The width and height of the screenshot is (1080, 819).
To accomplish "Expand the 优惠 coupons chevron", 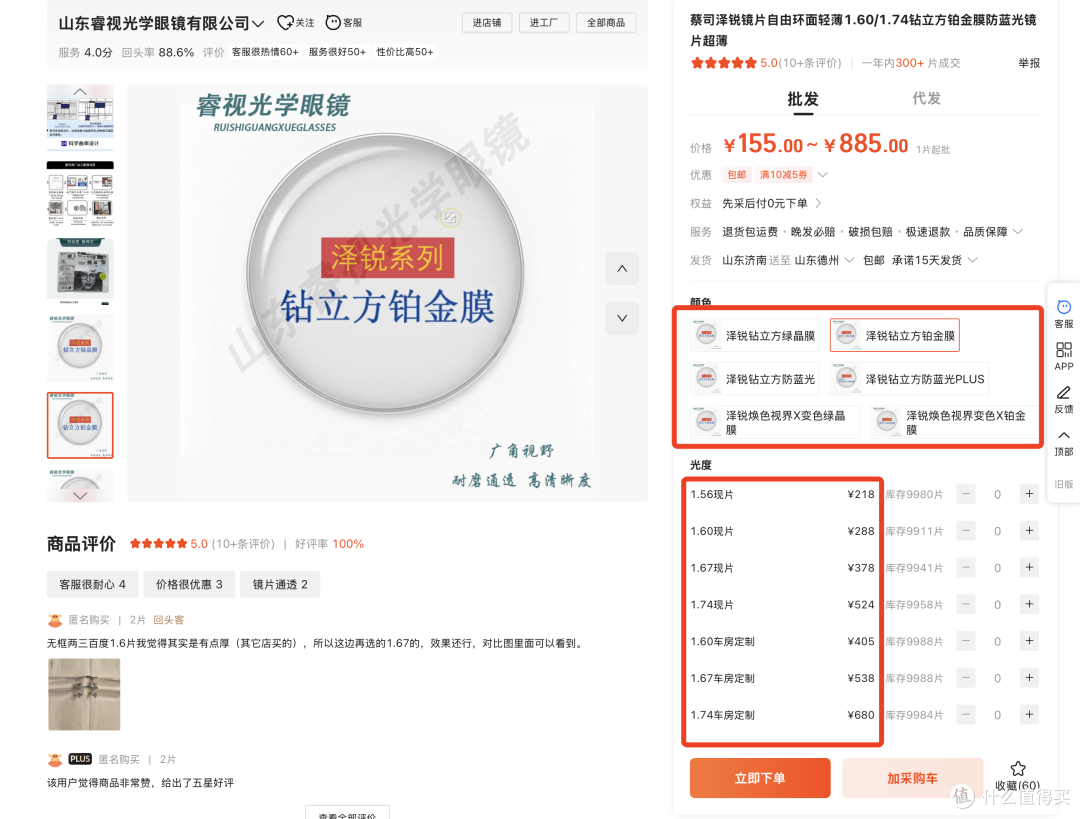I will pyautogui.click(x=822, y=174).
